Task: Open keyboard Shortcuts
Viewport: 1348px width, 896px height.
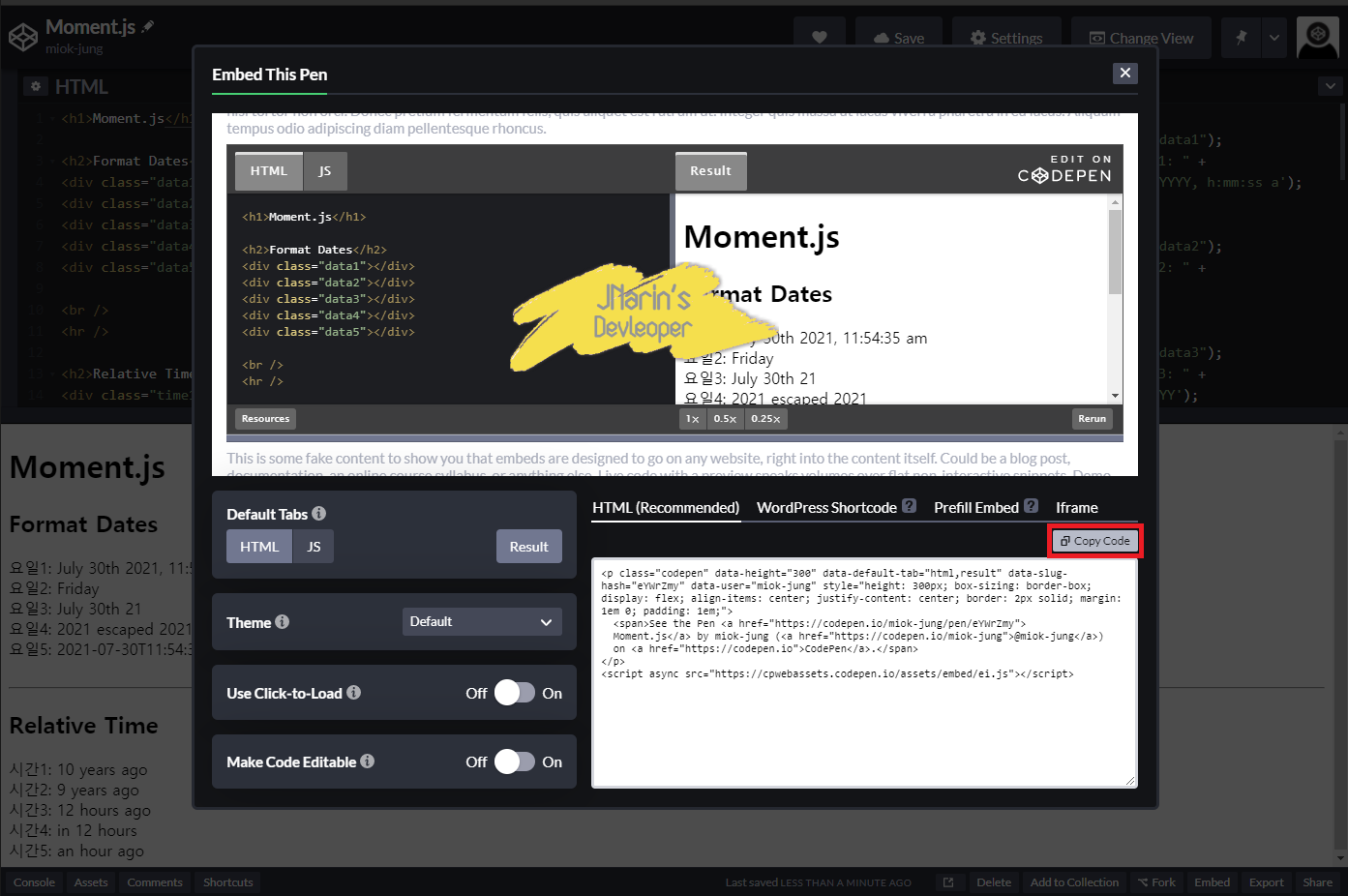Action: tap(228, 882)
